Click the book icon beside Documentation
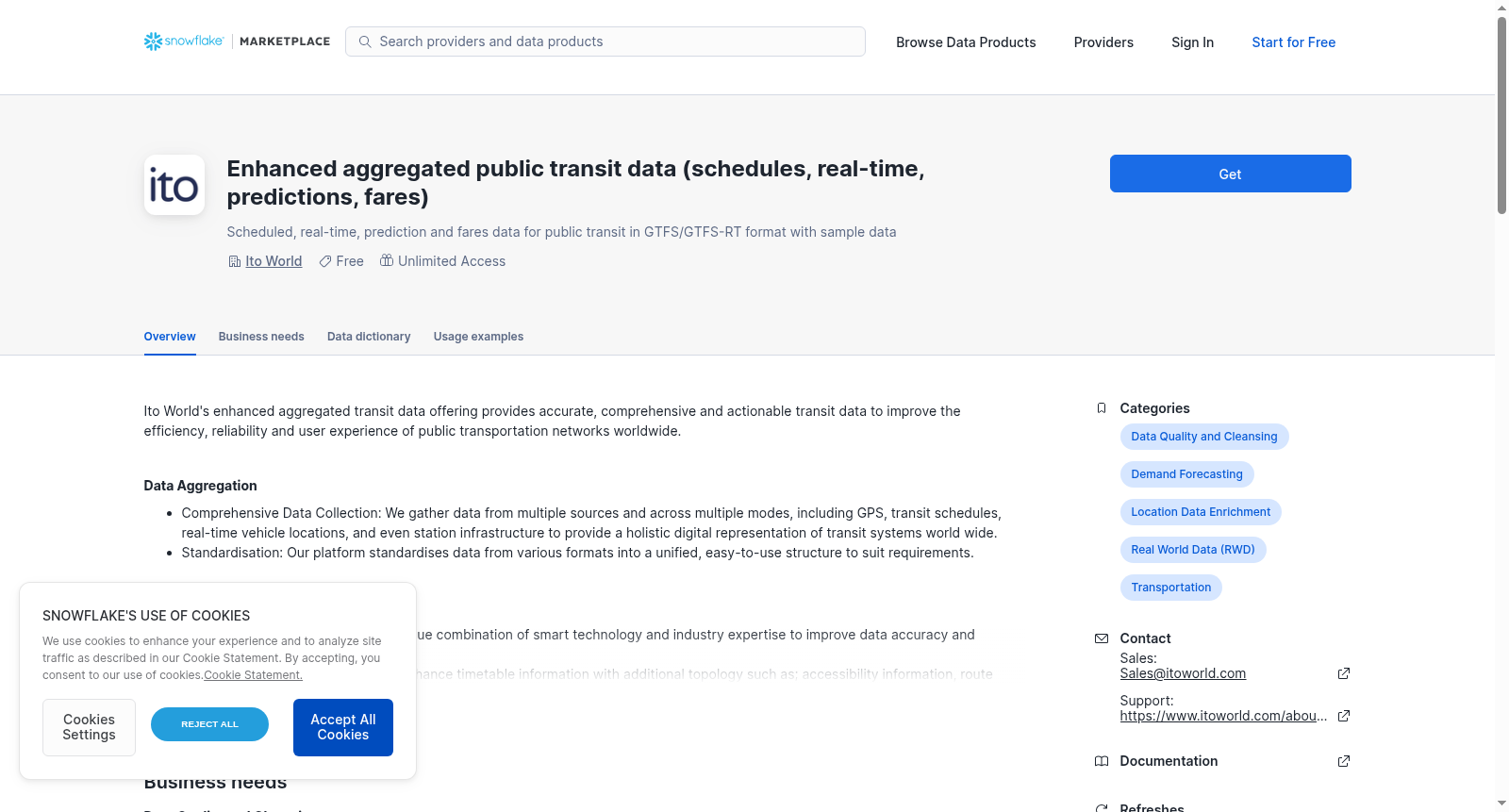 1102,761
